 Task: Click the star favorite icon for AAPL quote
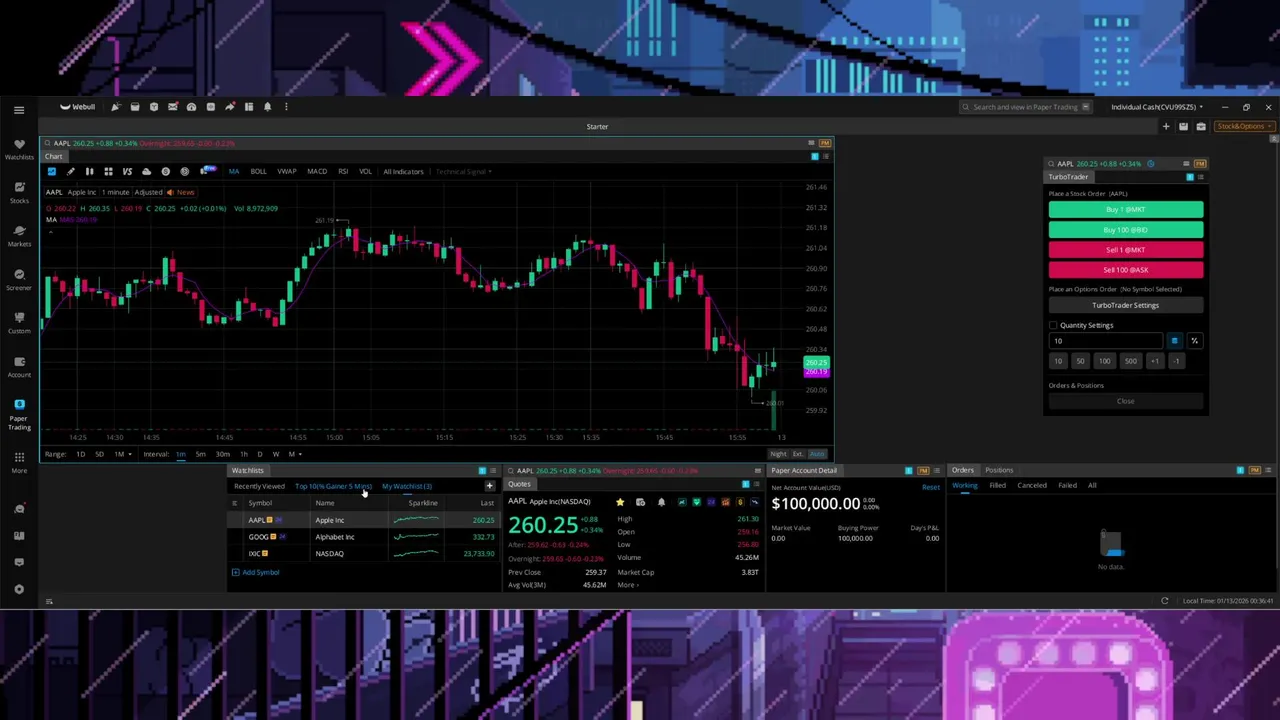point(620,502)
